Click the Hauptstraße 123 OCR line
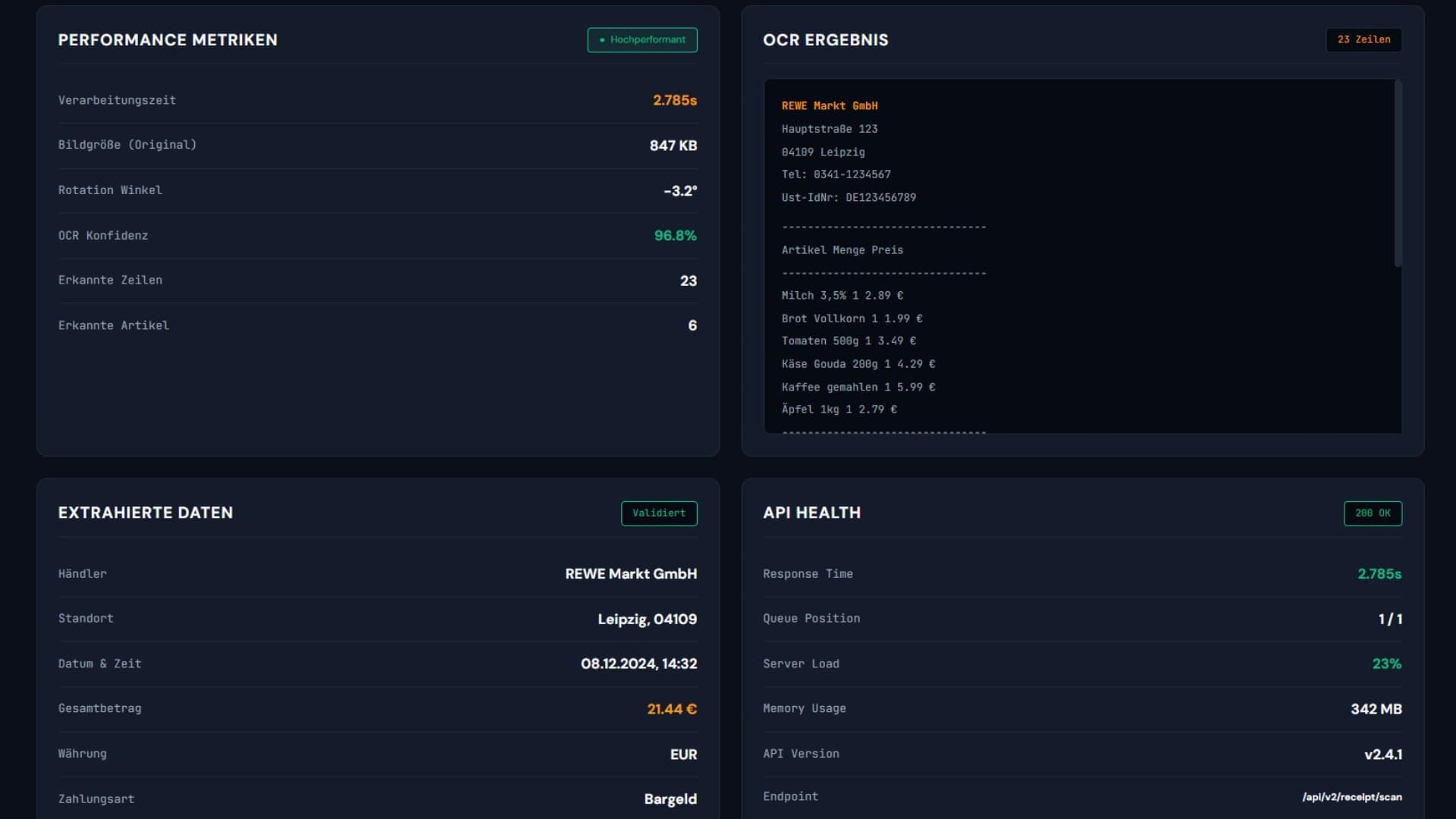 click(x=830, y=129)
